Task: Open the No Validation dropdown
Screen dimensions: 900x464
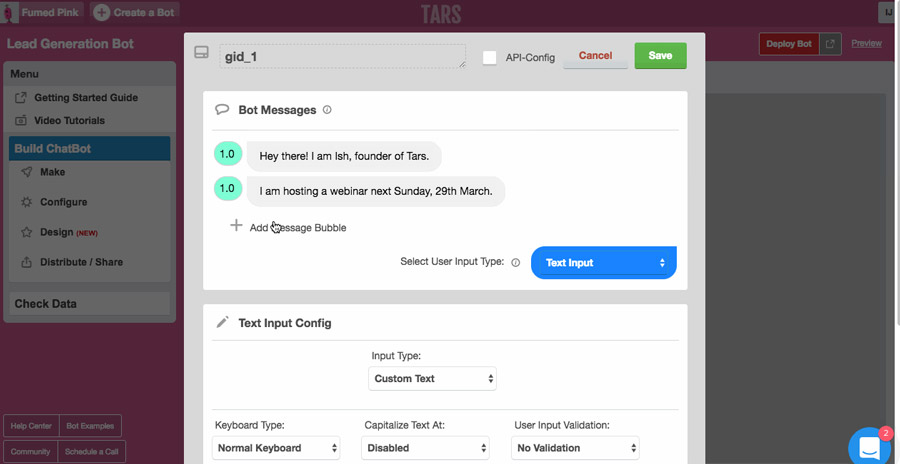Action: [x=575, y=448]
